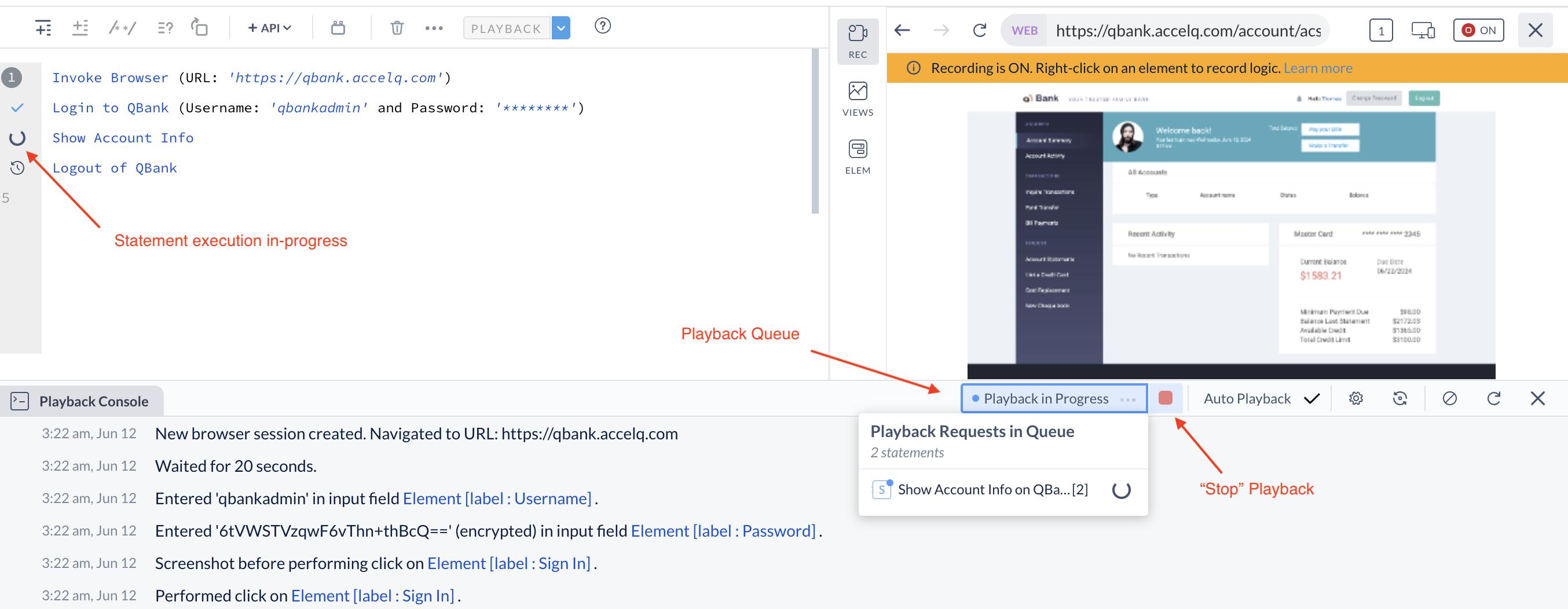The image size is (1568, 609).
Task: Open the Playback in Progress queue
Action: (1054, 398)
